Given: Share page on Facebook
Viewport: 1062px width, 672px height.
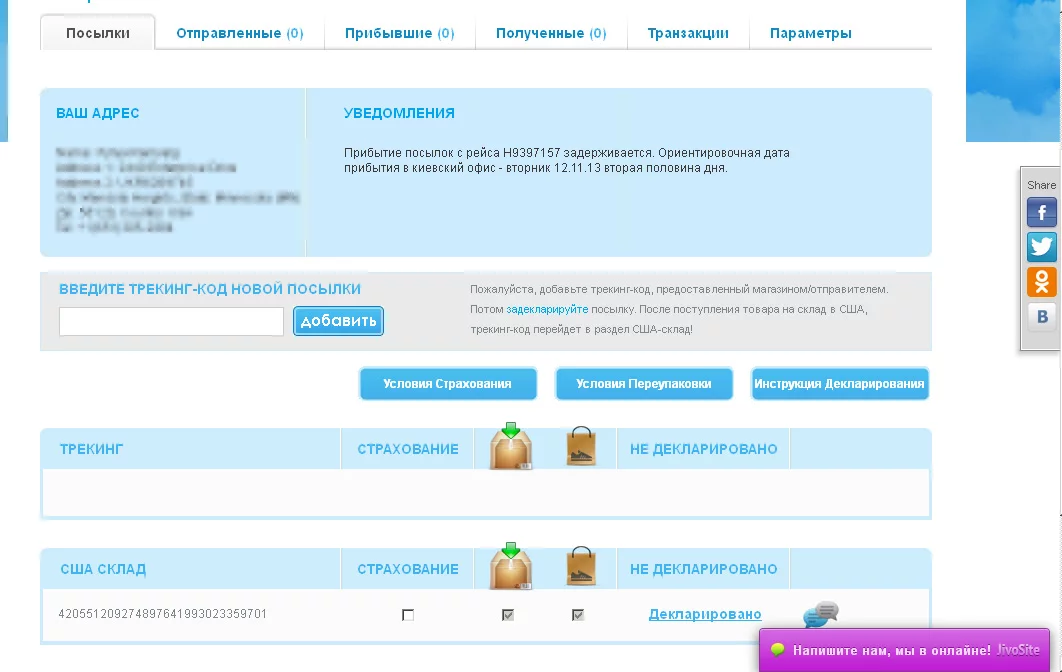Looking at the screenshot, I should (1041, 212).
